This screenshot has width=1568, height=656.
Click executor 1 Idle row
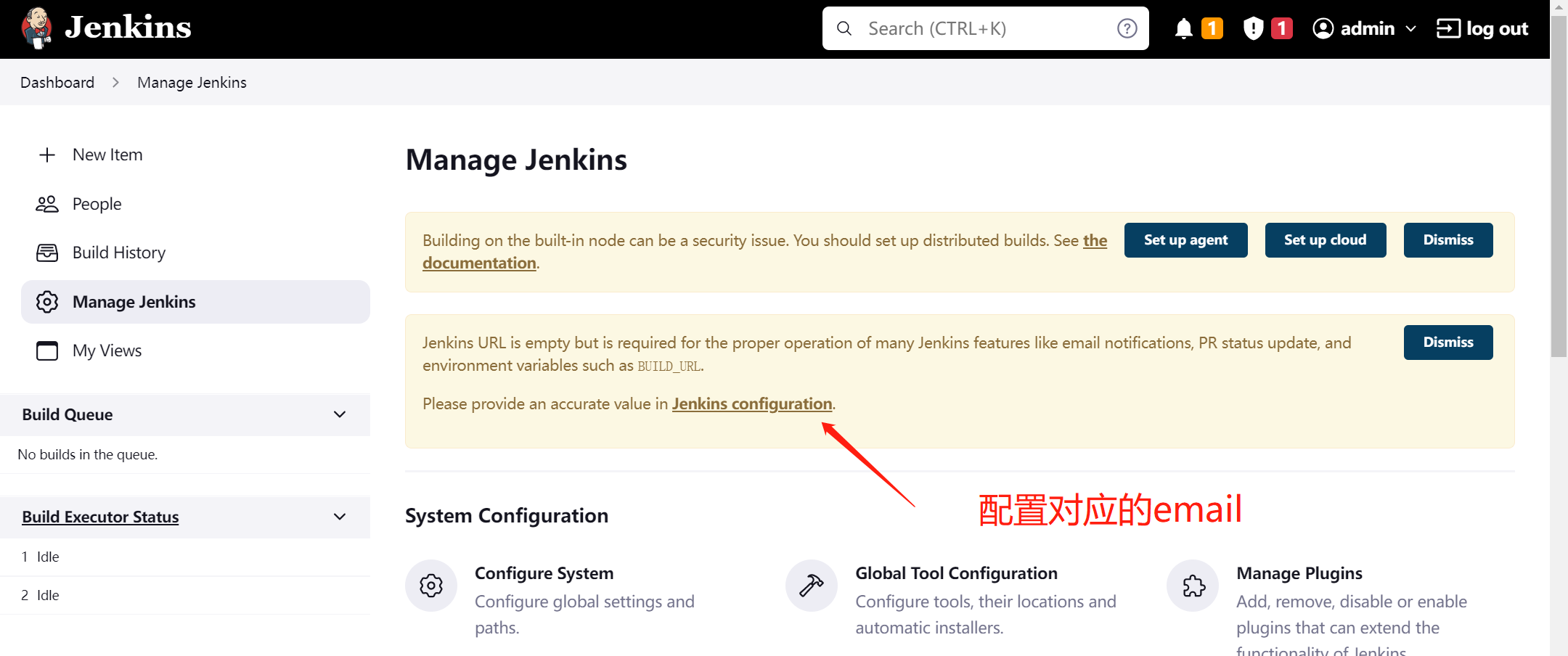(185, 557)
